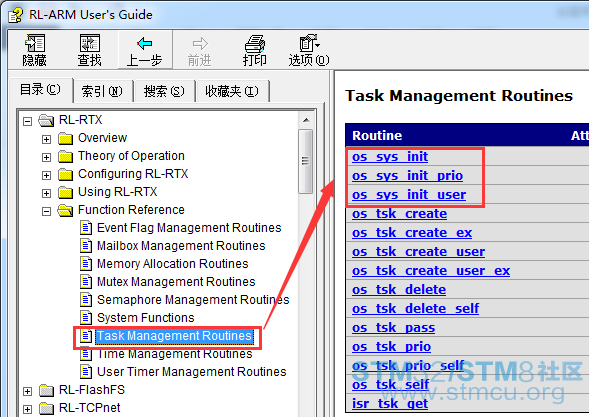Select Time Management Routines in tree
589x417 pixels.
(175, 354)
